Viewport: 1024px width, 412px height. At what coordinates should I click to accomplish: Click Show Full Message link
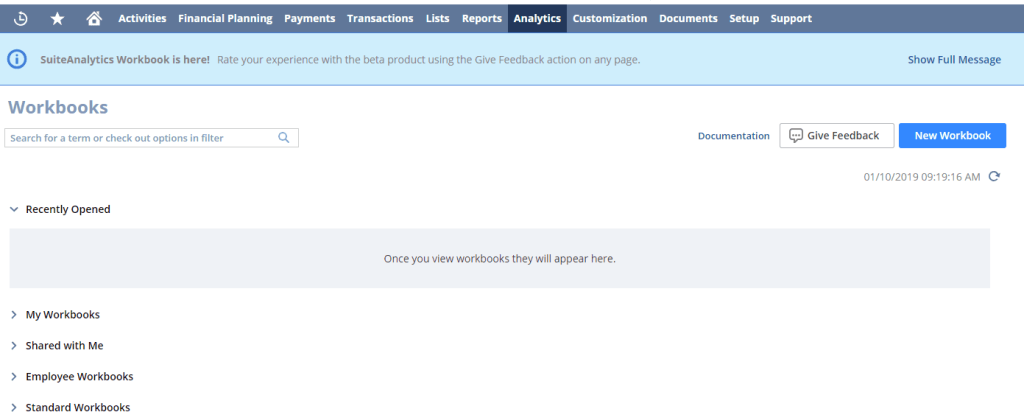pos(954,59)
